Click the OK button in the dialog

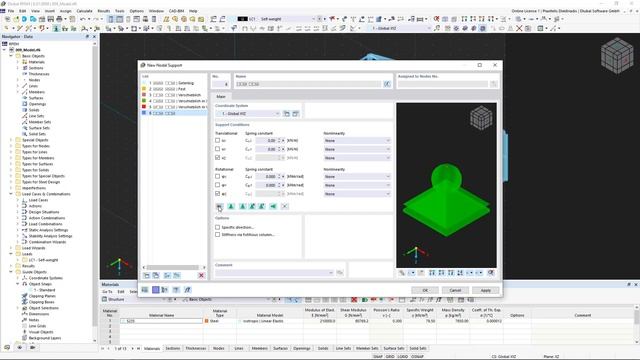pyautogui.click(x=425, y=290)
